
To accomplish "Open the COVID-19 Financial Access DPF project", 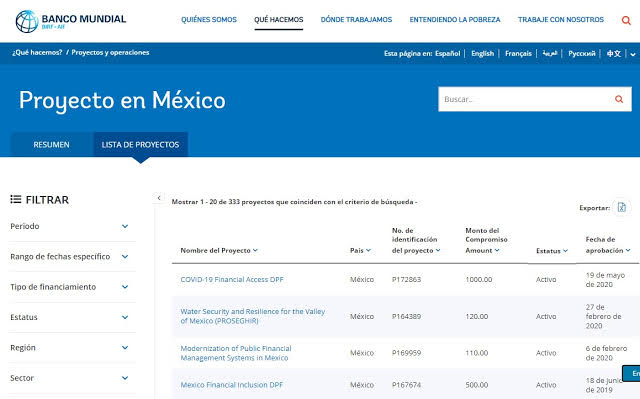I will coord(232,279).
